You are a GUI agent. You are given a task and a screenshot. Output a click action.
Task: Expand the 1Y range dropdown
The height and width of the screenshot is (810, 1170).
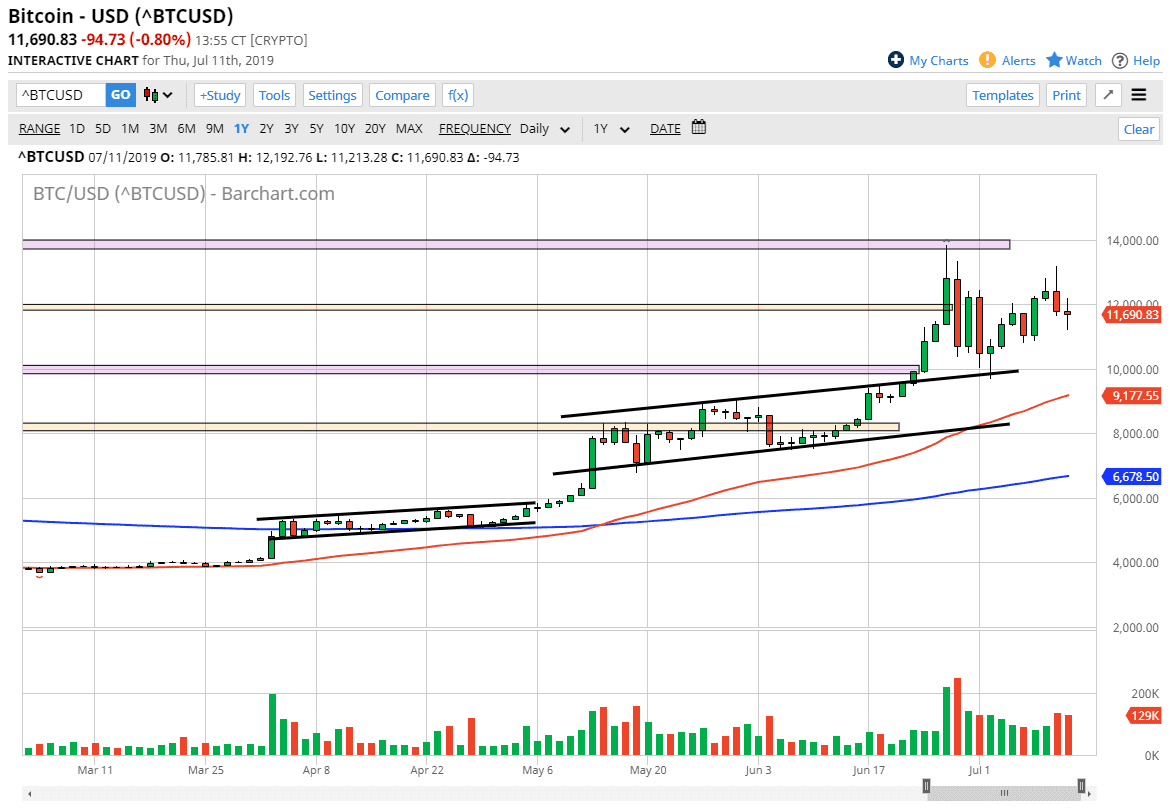612,128
